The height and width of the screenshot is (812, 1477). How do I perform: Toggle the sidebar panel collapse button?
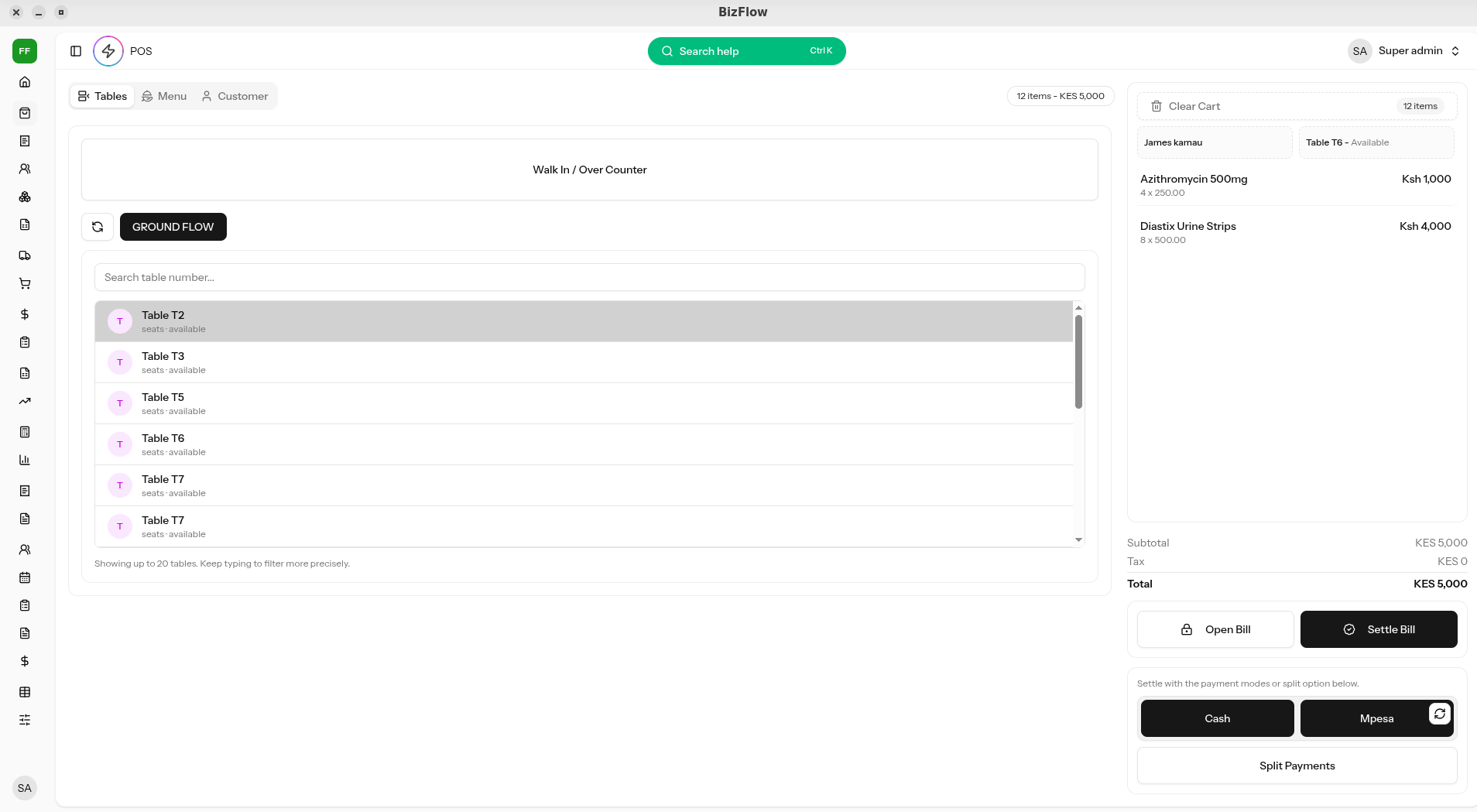[x=76, y=51]
